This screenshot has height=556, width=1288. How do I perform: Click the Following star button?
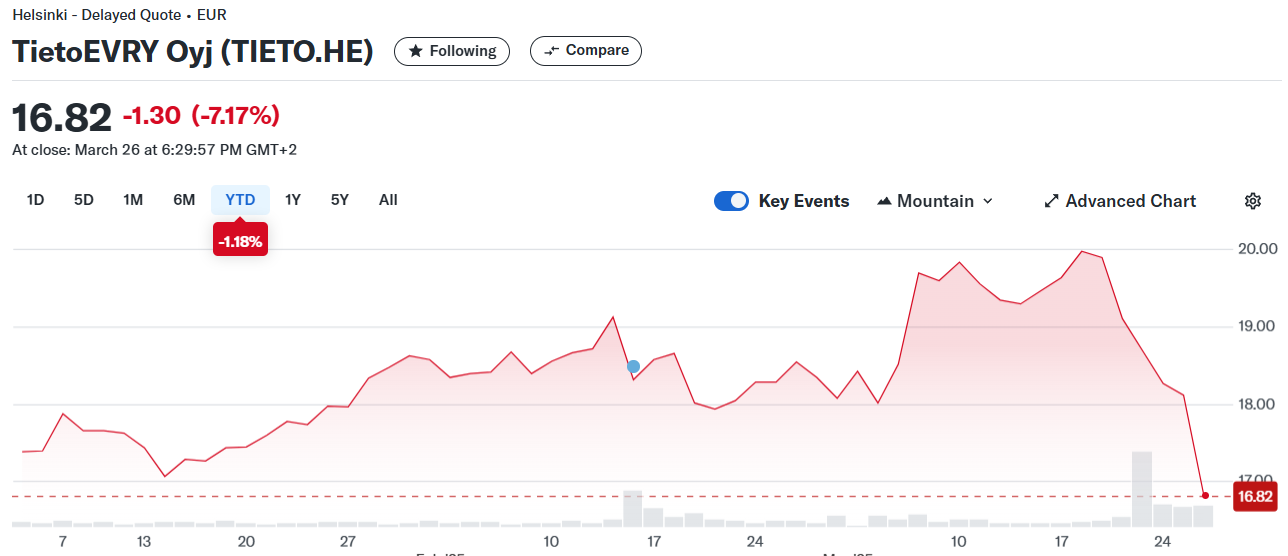(x=452, y=51)
